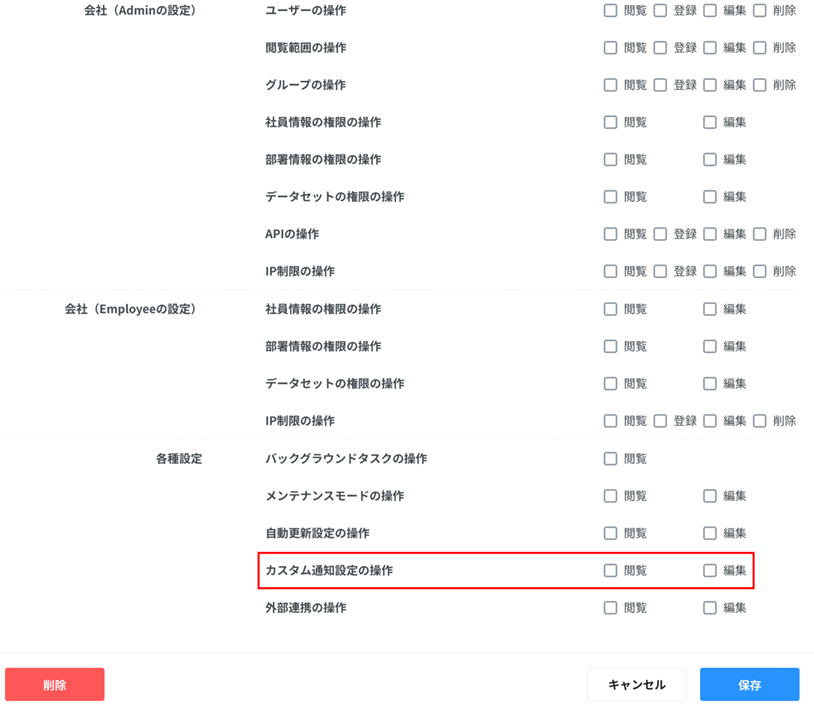Check 登録 for 閲覧範囲の操作
The width and height of the screenshot is (814, 704).
660,48
